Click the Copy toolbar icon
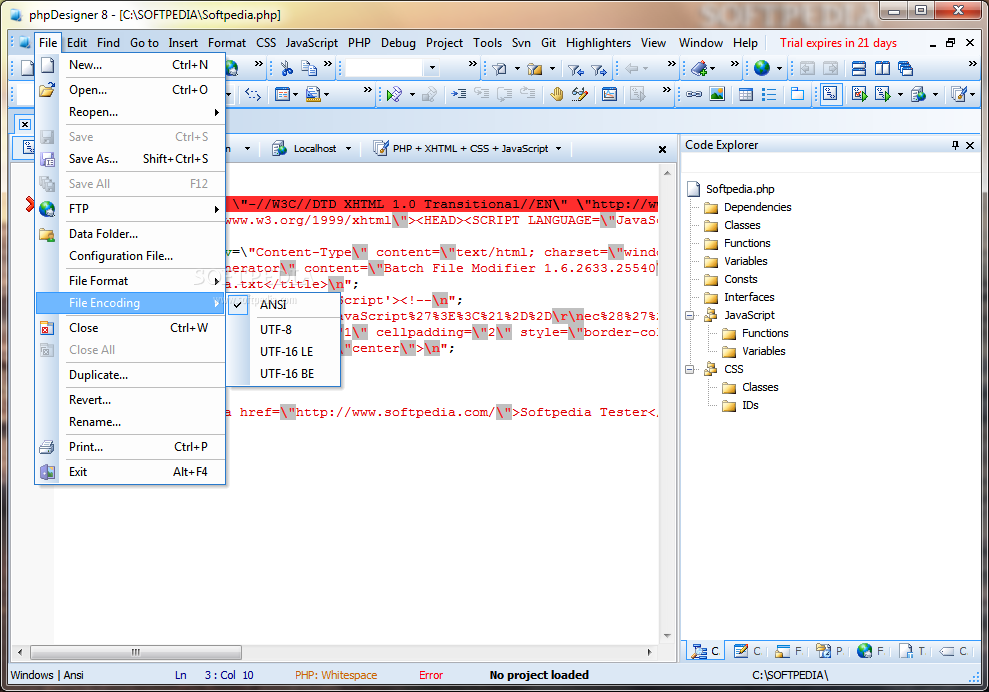The image size is (989, 692). pos(309,68)
